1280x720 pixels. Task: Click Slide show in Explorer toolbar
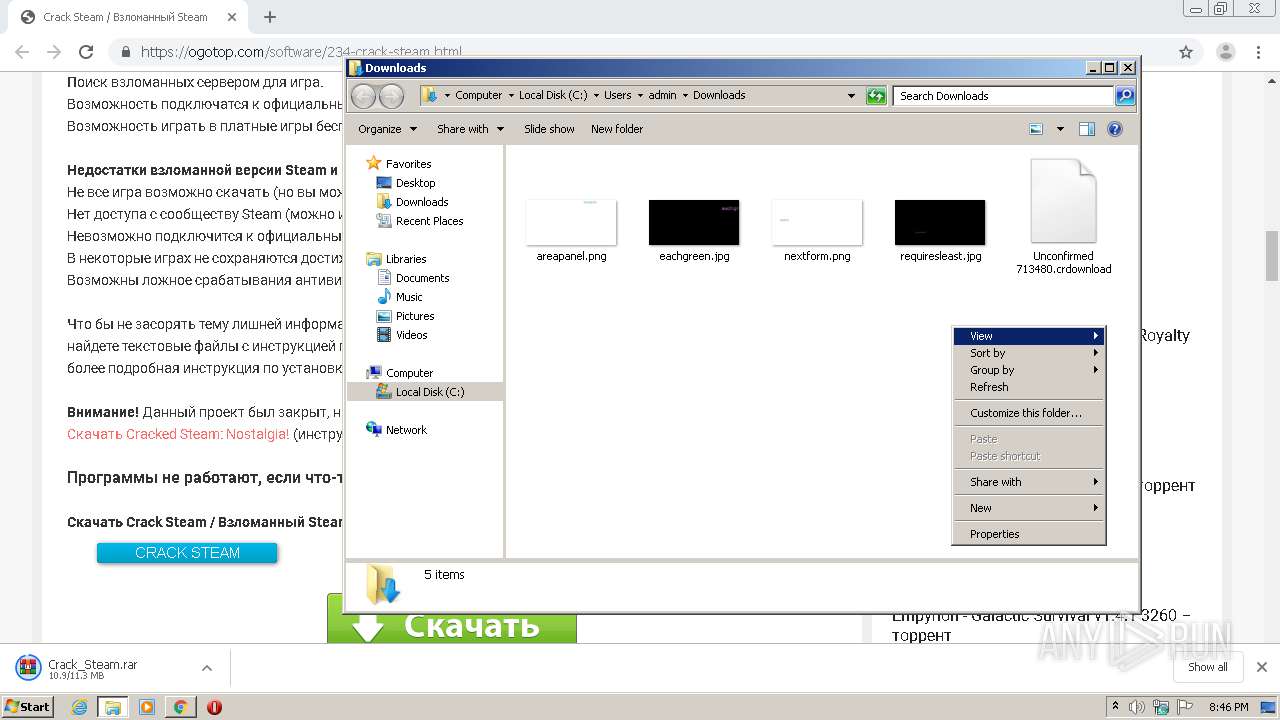tap(549, 129)
